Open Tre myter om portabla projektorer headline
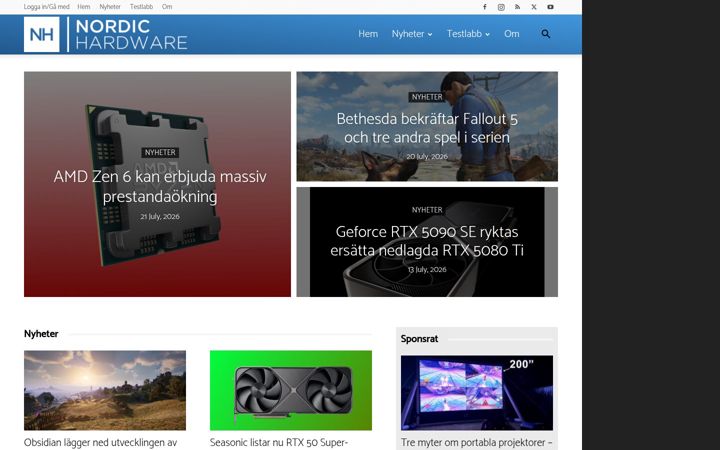Image resolution: width=720 pixels, height=450 pixels. (476, 443)
